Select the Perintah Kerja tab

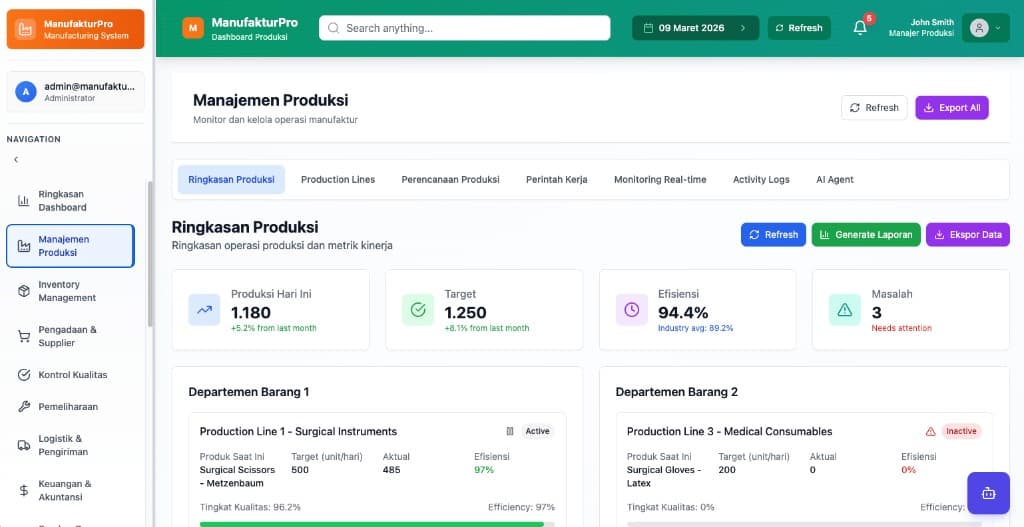556,180
